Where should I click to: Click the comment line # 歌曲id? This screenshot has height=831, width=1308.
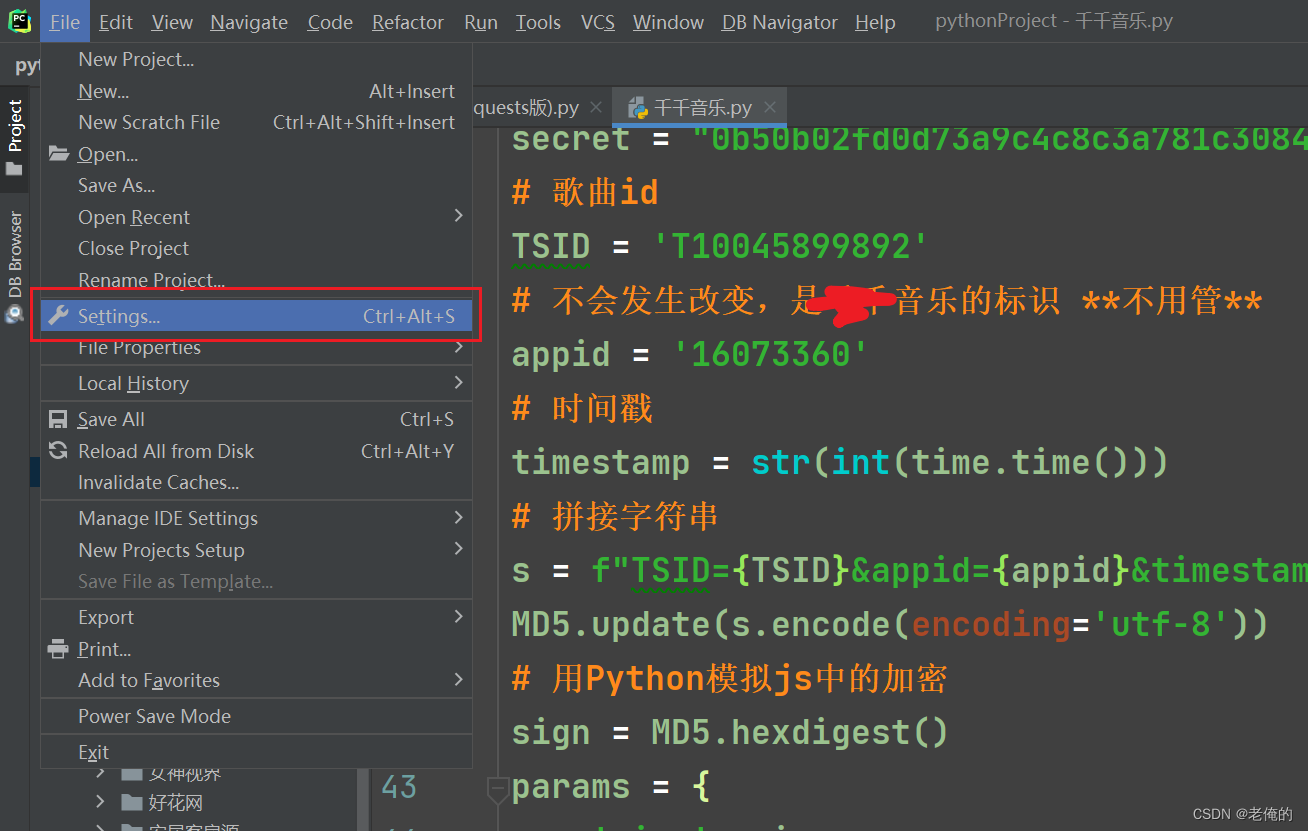pyautogui.click(x=585, y=192)
